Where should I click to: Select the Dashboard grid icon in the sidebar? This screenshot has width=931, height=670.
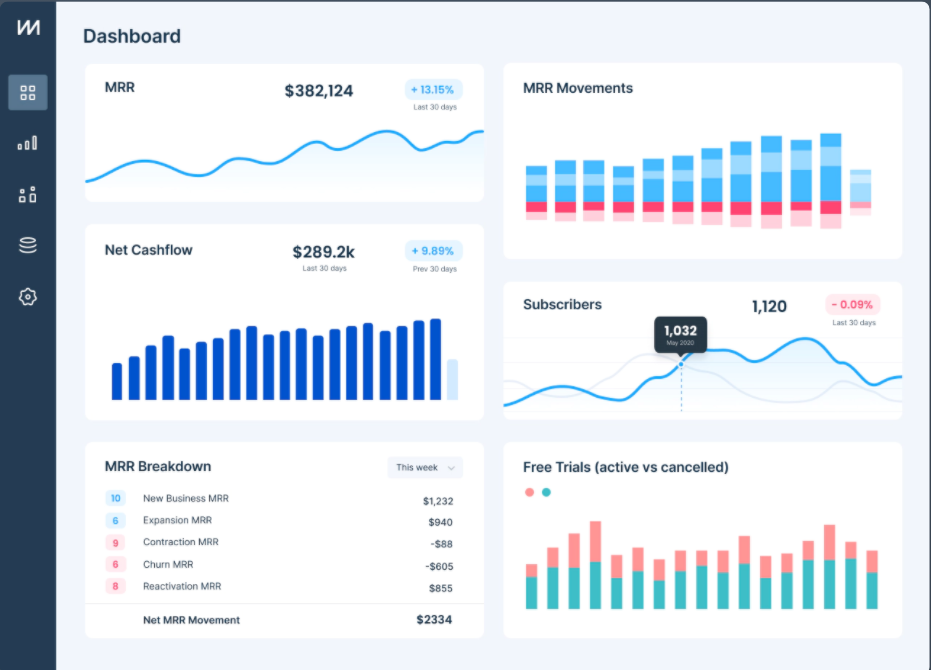[x=27, y=91]
